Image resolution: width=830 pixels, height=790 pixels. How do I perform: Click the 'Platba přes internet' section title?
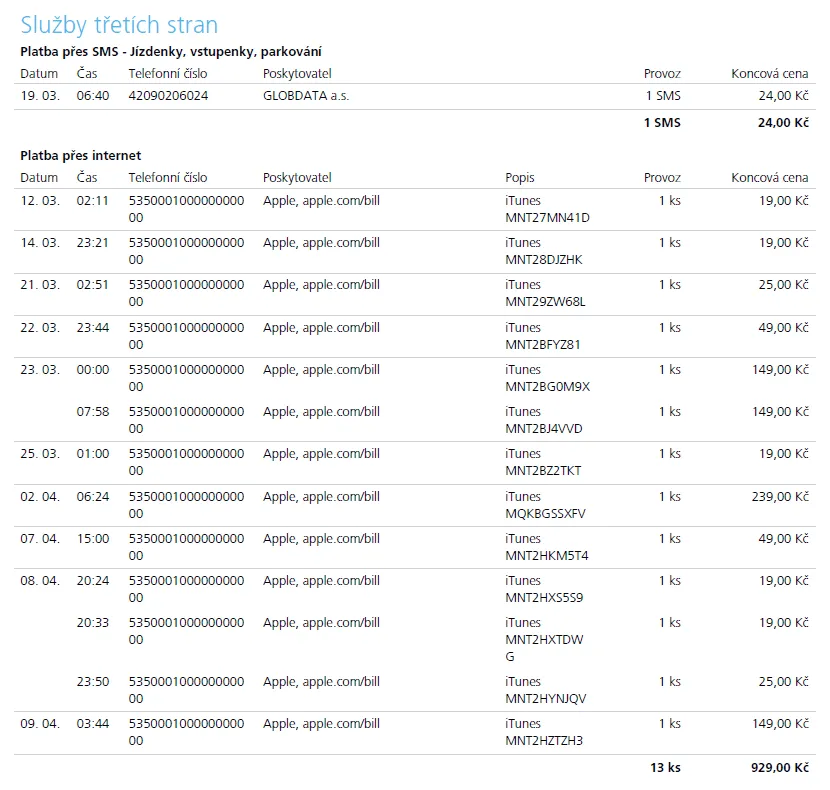[x=81, y=155]
